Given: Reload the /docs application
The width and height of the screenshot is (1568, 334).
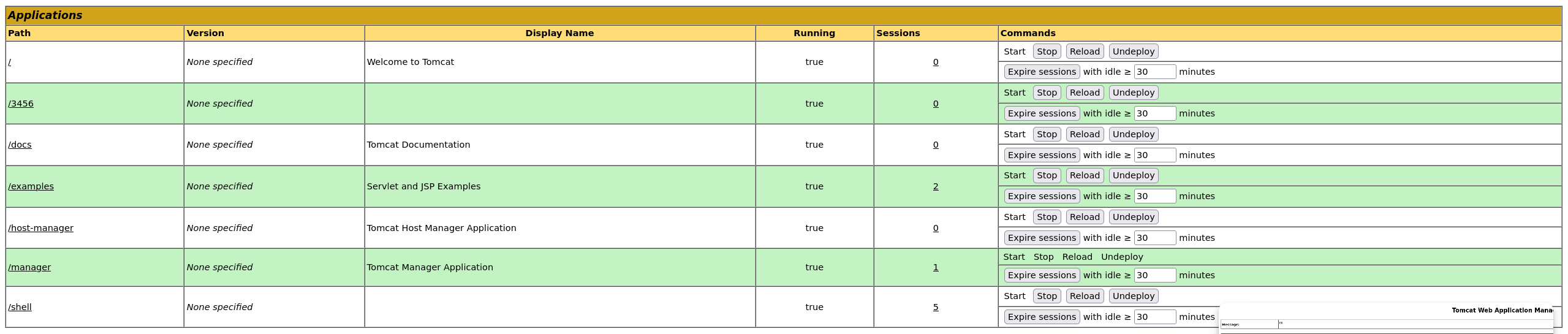Looking at the screenshot, I should [1085, 134].
